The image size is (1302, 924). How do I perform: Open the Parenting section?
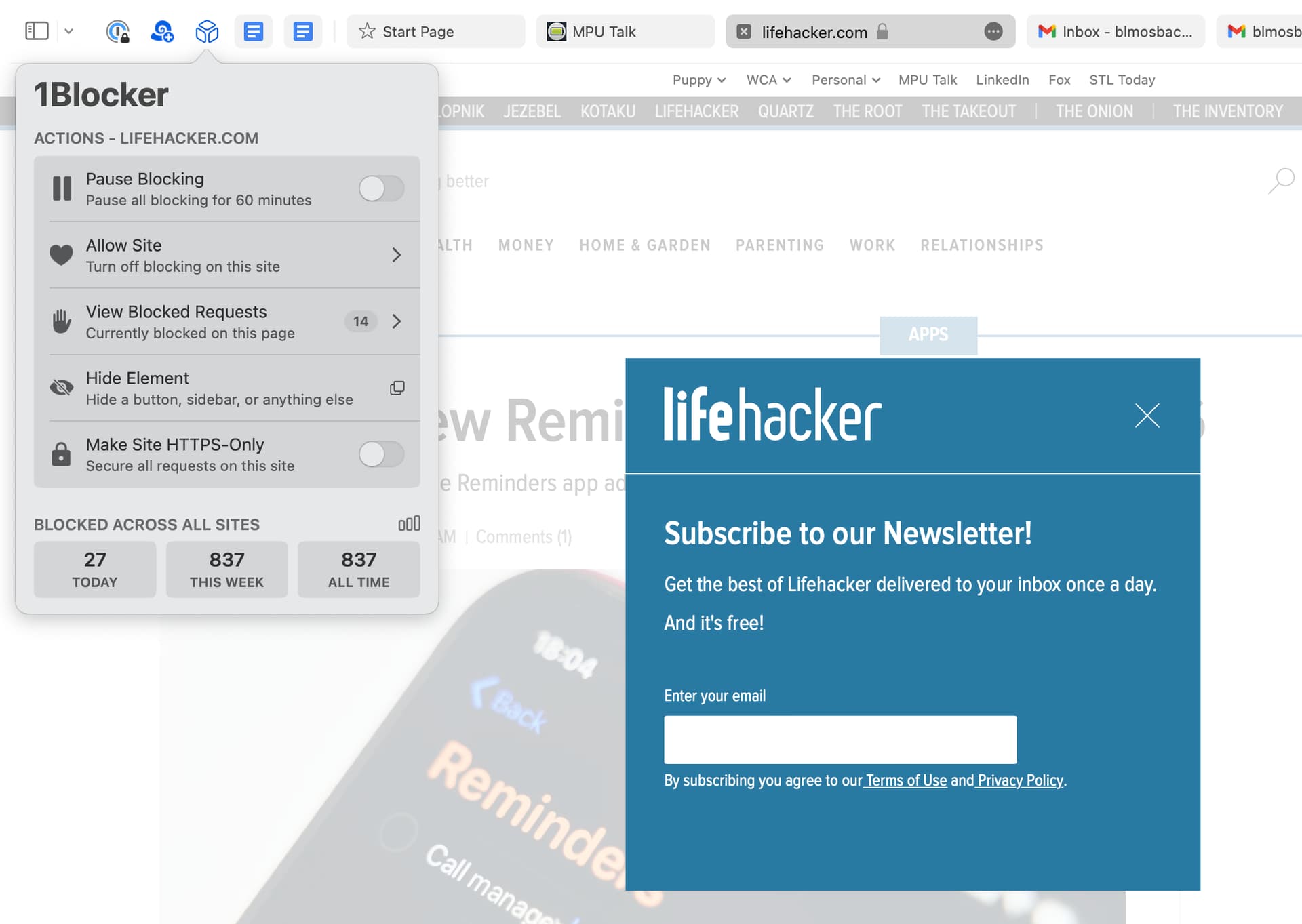[780, 245]
